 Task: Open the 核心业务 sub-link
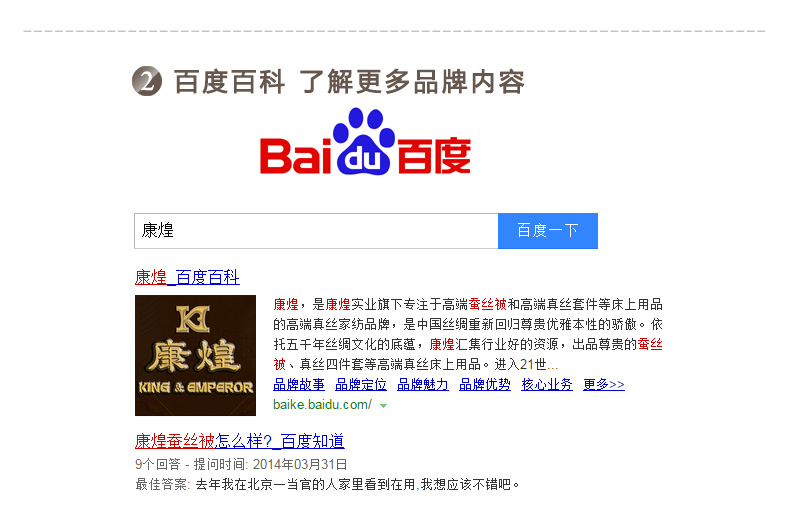coord(547,384)
